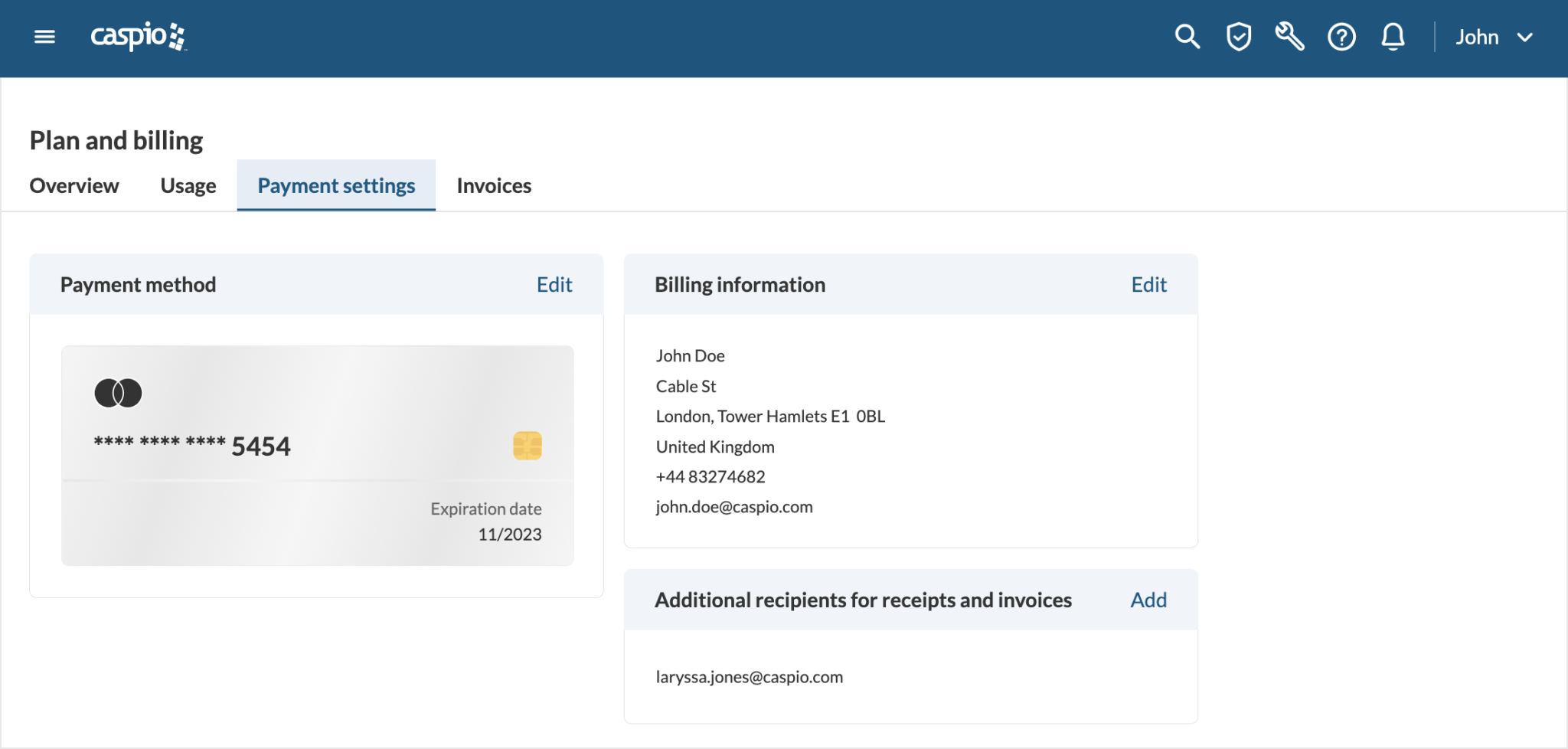
Task: Open the Usage tab
Action: 188,185
